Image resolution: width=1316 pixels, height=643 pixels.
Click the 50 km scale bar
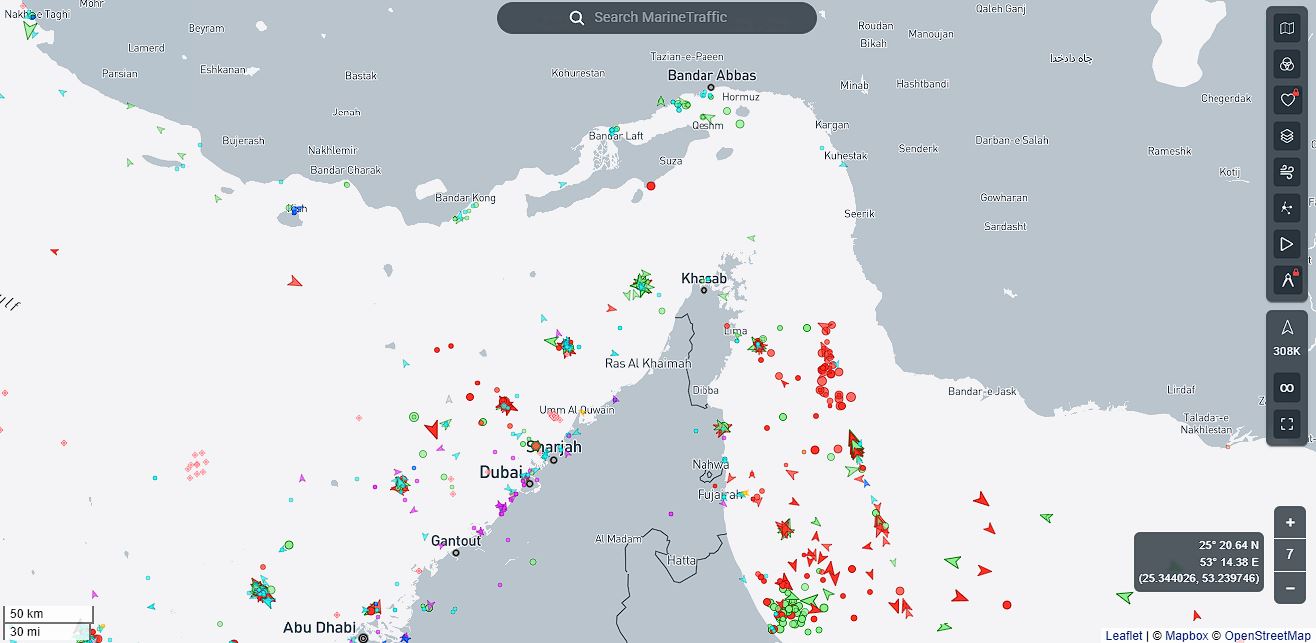click(x=48, y=613)
